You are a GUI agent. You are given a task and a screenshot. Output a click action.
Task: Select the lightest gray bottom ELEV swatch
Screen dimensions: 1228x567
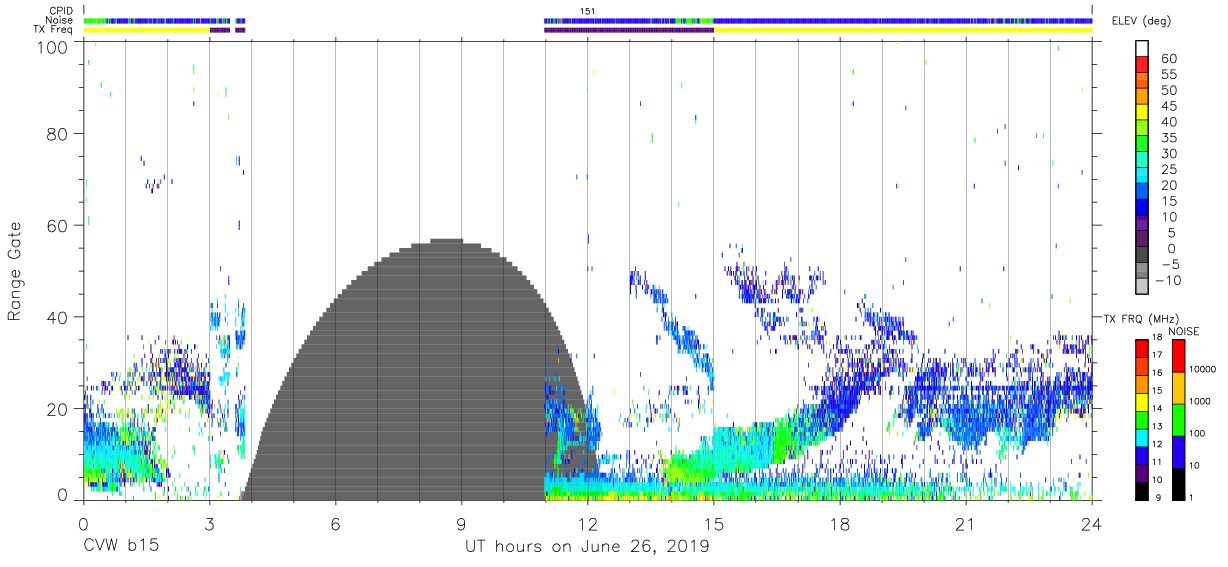pos(1142,287)
